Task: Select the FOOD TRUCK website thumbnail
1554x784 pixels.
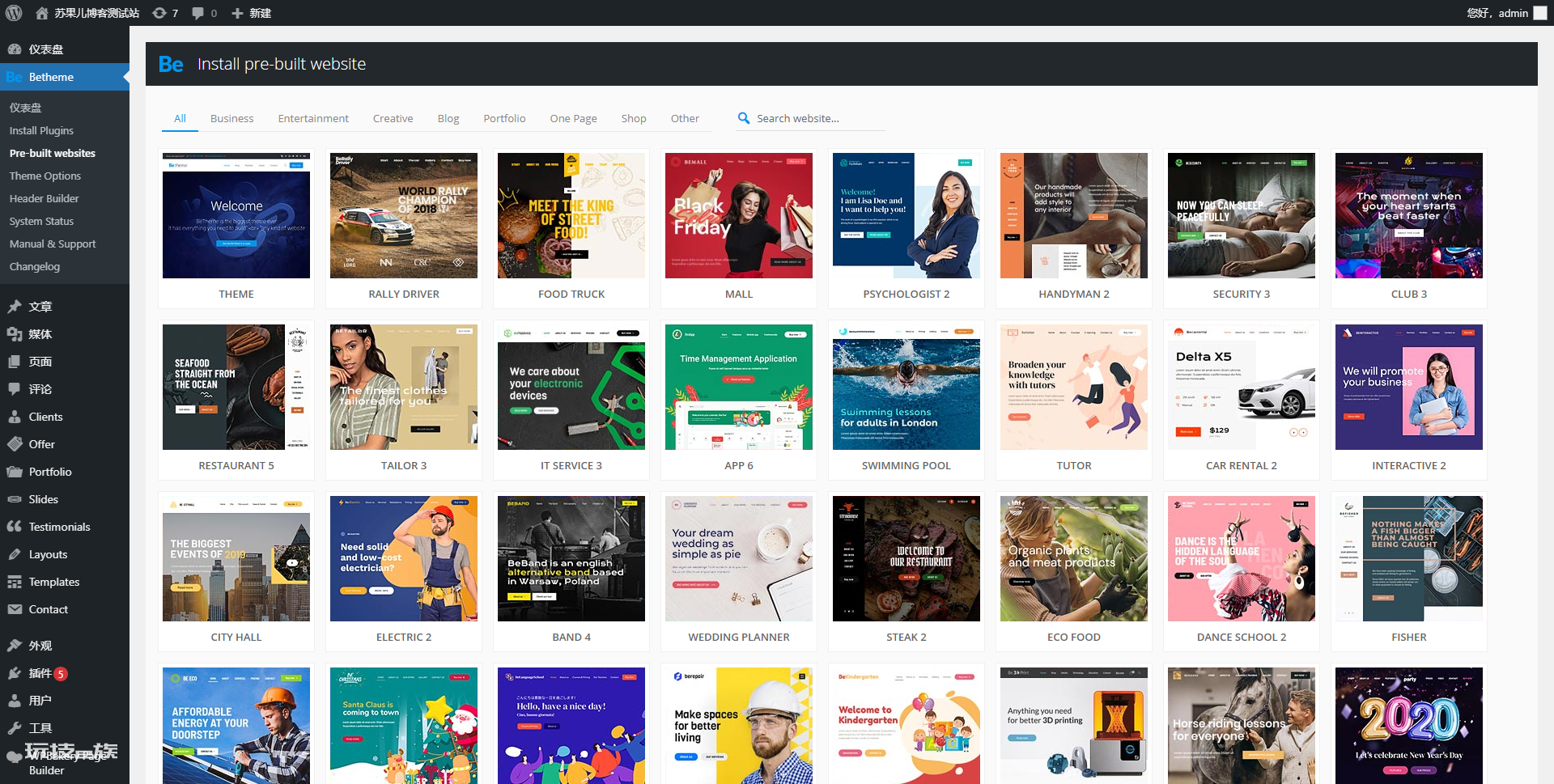Action: [571, 215]
